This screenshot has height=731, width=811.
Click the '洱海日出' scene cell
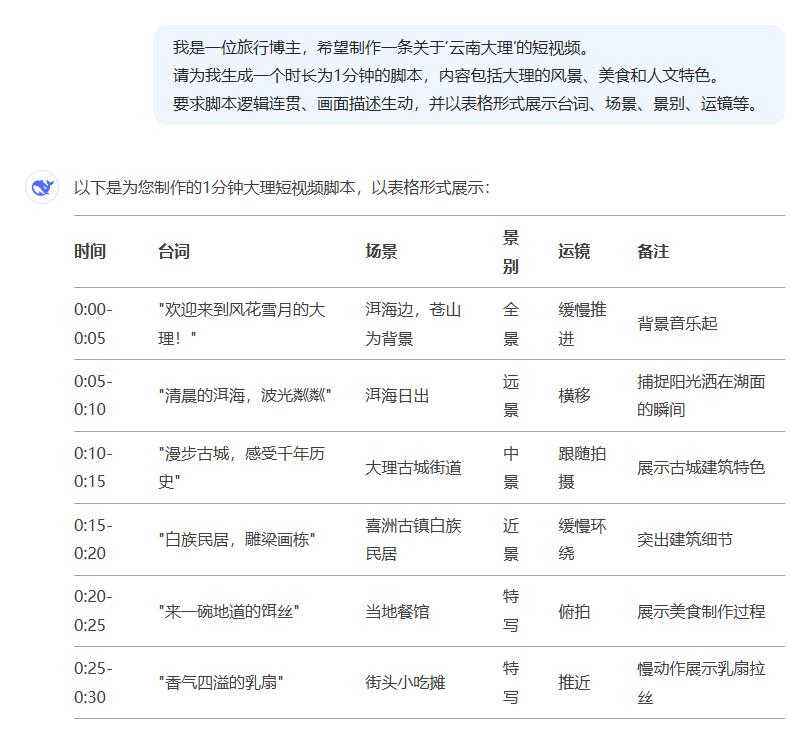tap(394, 395)
